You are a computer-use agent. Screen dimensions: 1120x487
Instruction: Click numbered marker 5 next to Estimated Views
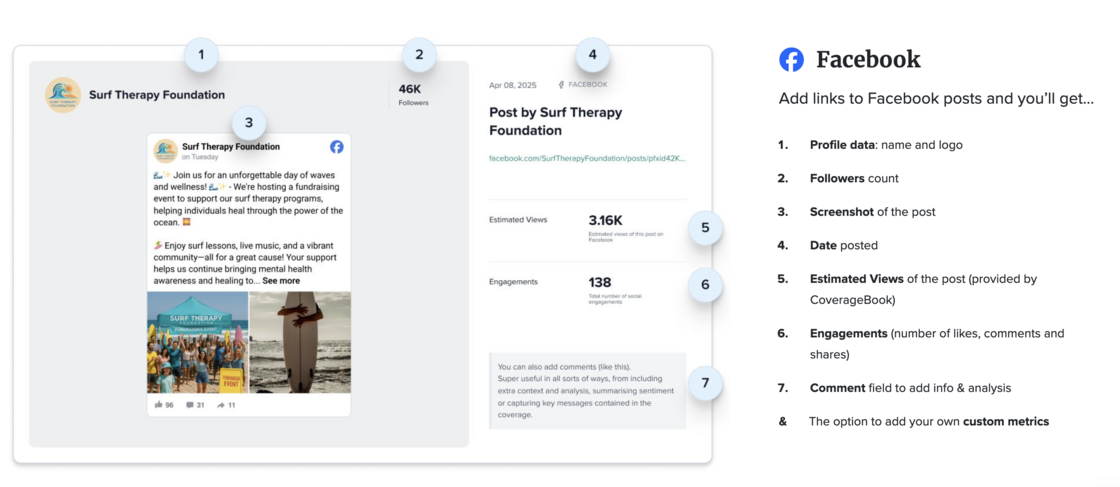coord(705,228)
